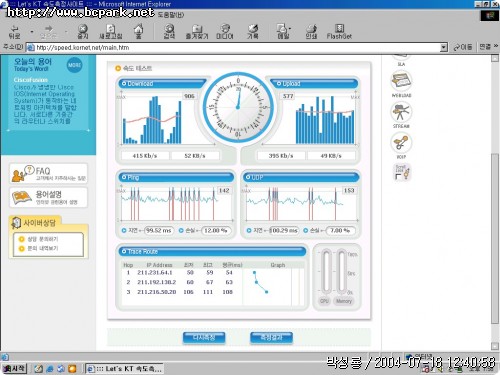Open Favorites (즐겨찾기) toolbar button

[x=197, y=32]
